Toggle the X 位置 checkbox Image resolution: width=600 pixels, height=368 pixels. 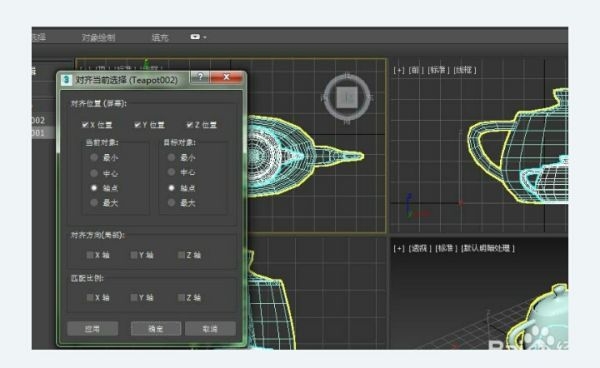85,125
